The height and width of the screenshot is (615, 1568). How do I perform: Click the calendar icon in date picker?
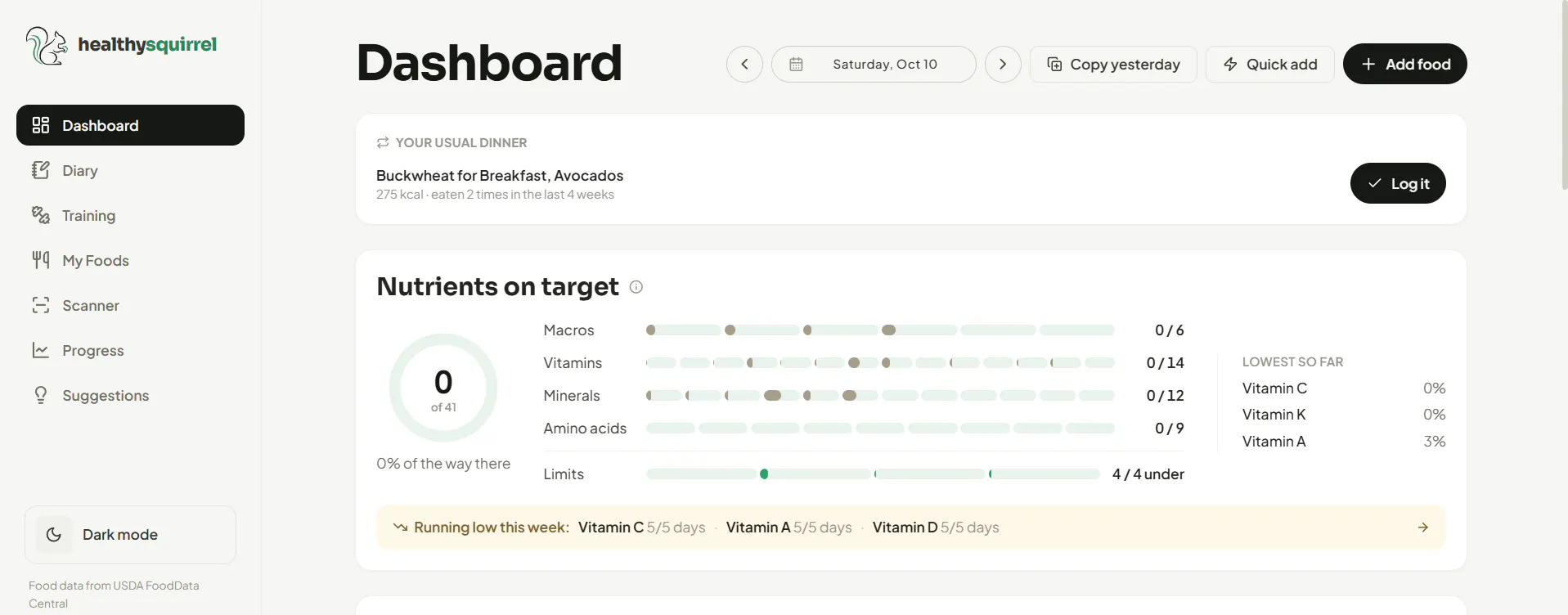(796, 64)
